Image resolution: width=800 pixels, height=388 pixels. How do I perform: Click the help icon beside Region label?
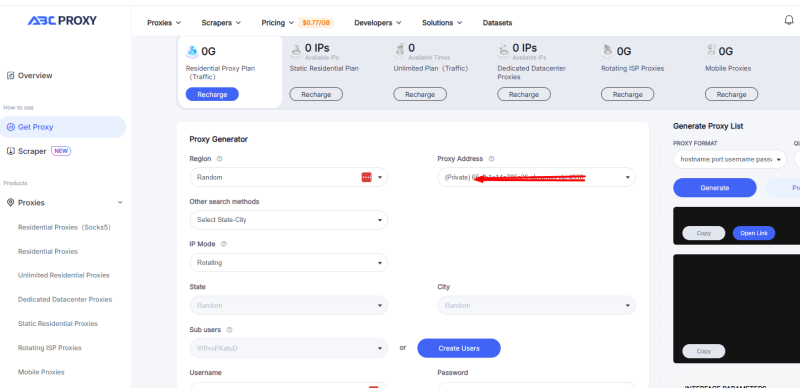click(x=219, y=159)
